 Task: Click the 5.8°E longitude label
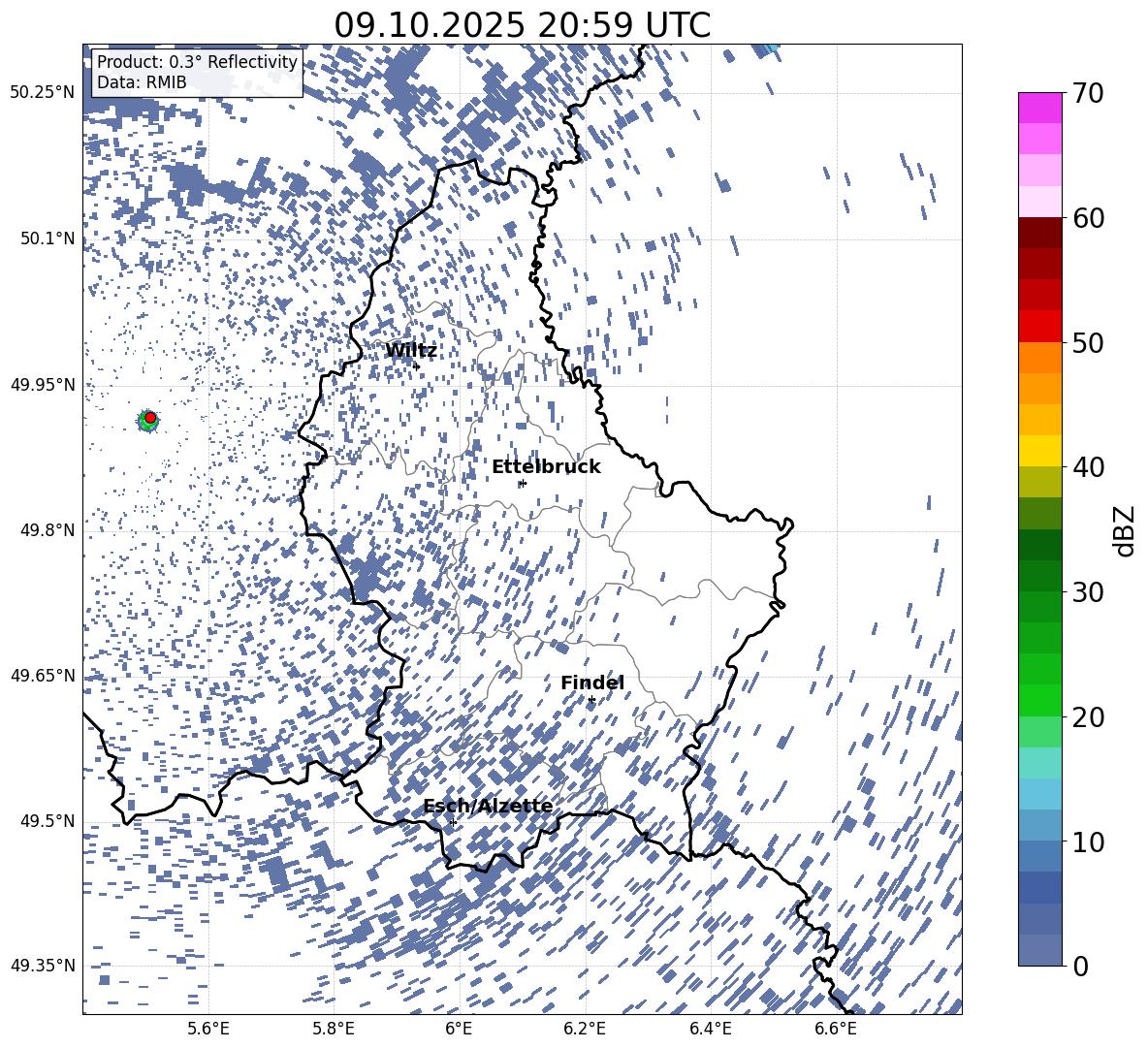click(334, 1029)
